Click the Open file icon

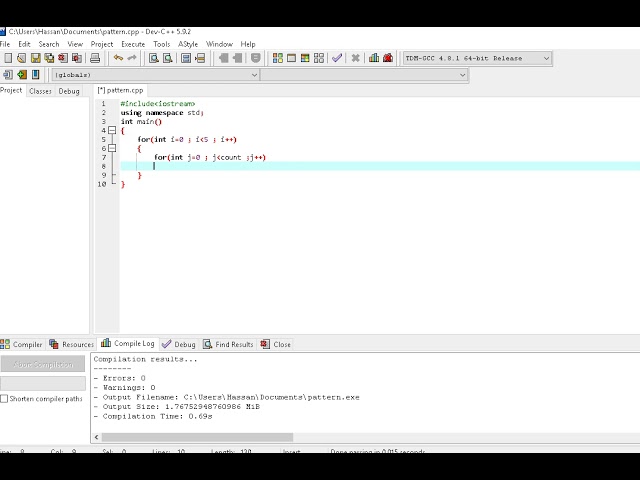22,58
